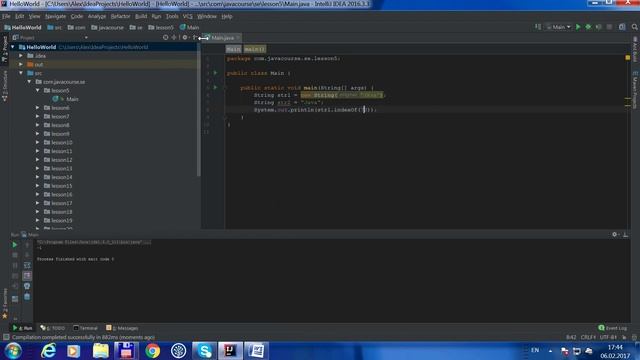This screenshot has height=360, width=640.
Task: Open the Favorites star side tab
Action: (5, 304)
